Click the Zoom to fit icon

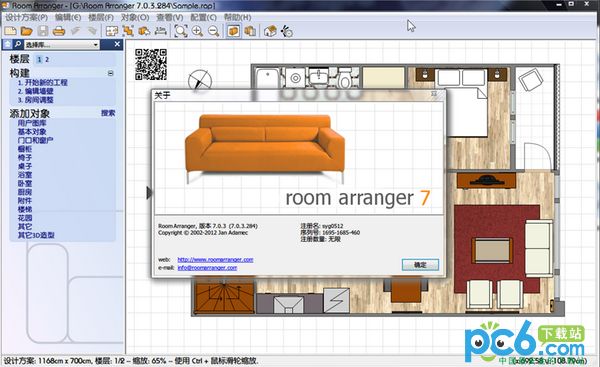181,31
